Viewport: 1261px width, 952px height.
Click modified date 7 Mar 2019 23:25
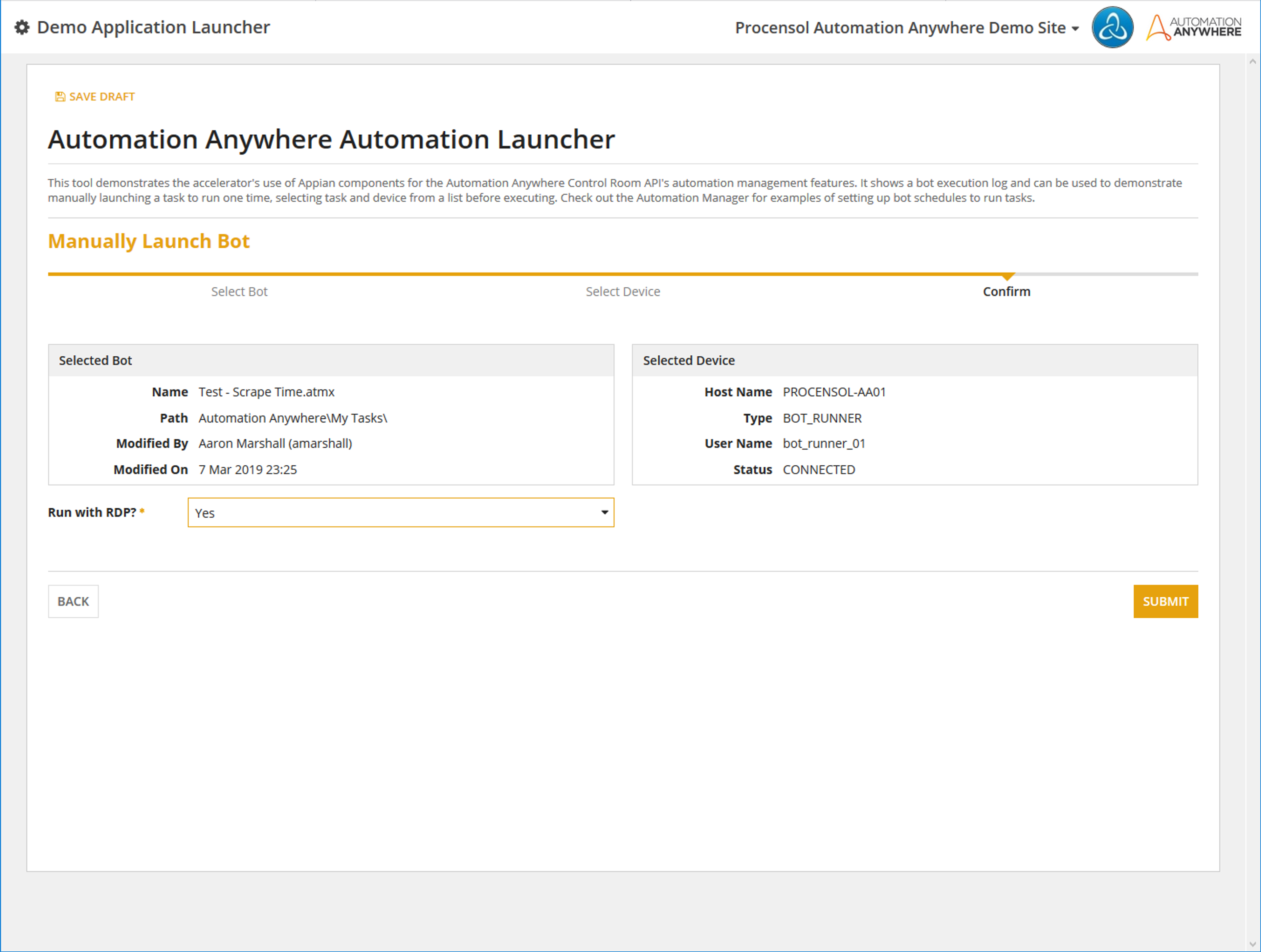(247, 470)
